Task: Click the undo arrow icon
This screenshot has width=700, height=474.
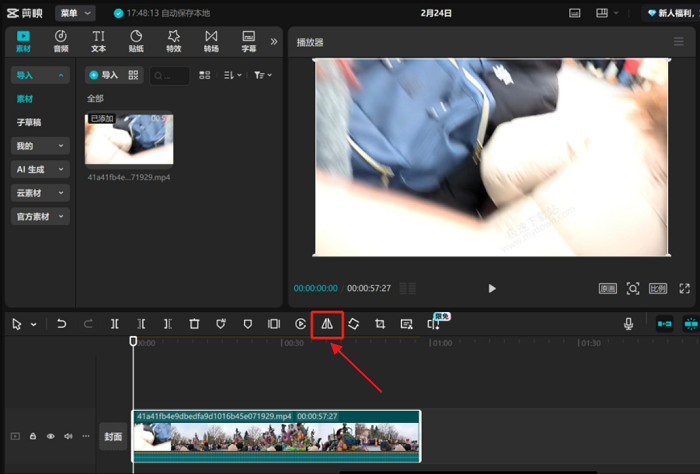Action: tap(61, 324)
